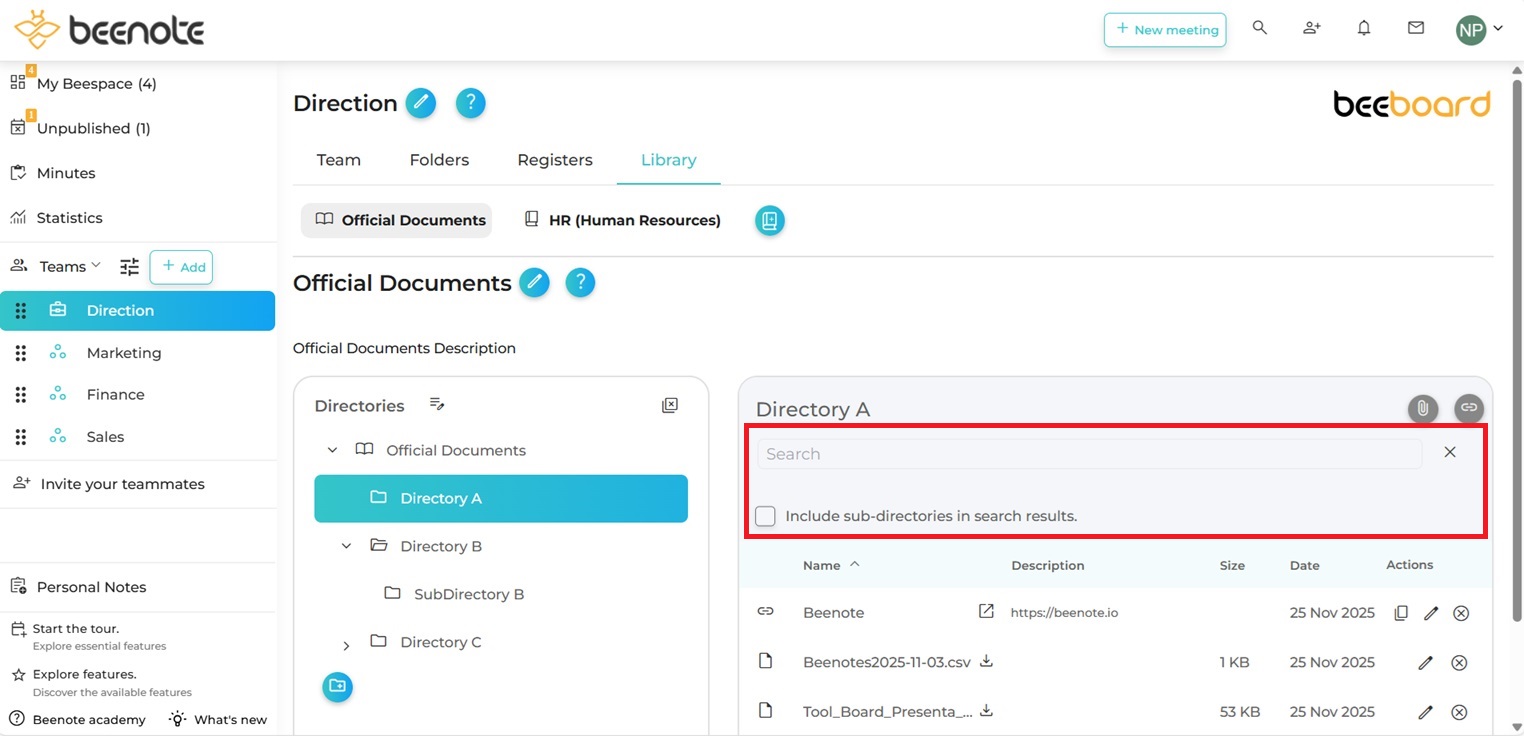Open the NP user profile dropdown
The width and height of the screenshot is (1524, 736).
(1479, 30)
